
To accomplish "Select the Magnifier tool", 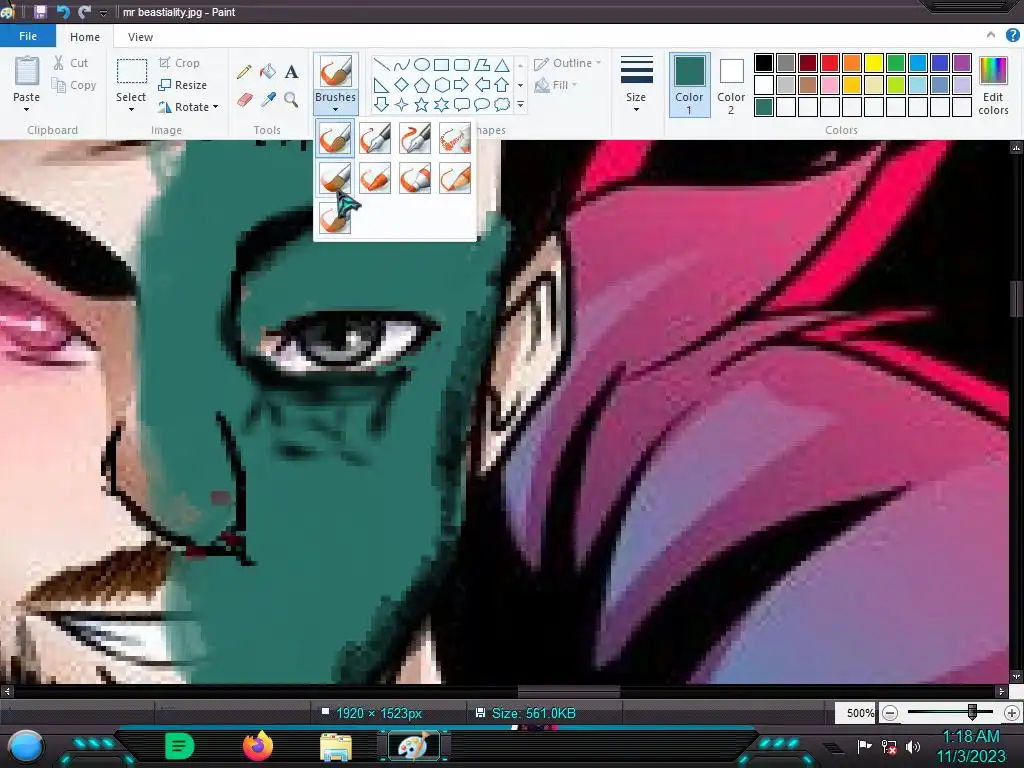I will tap(291, 99).
